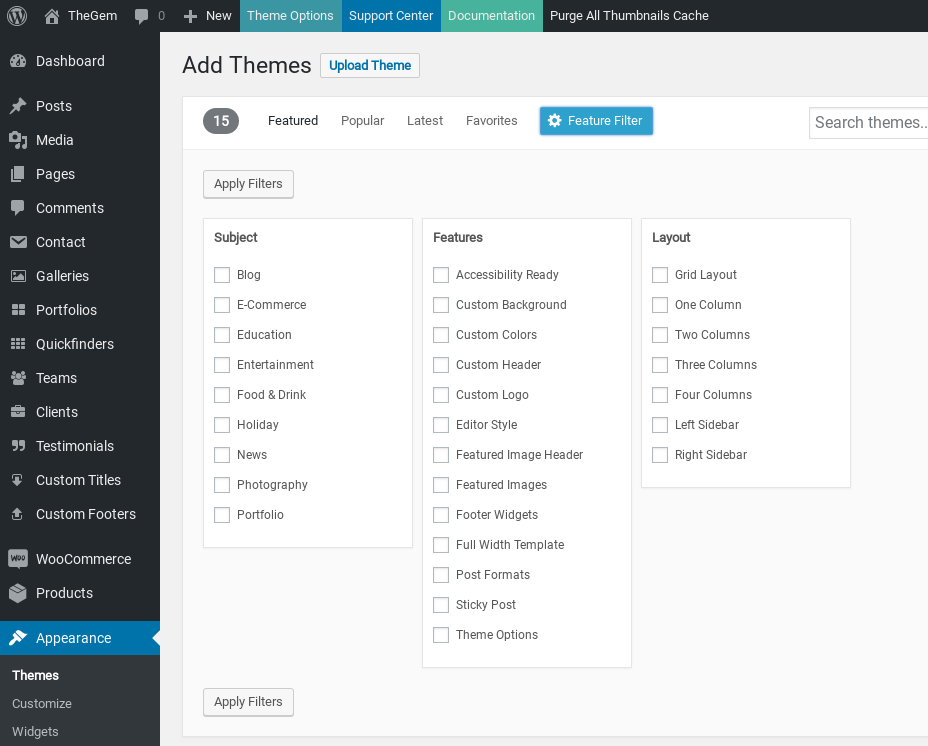Focus the Search themes input field
Viewport: 928px width, 746px height.
(868, 122)
